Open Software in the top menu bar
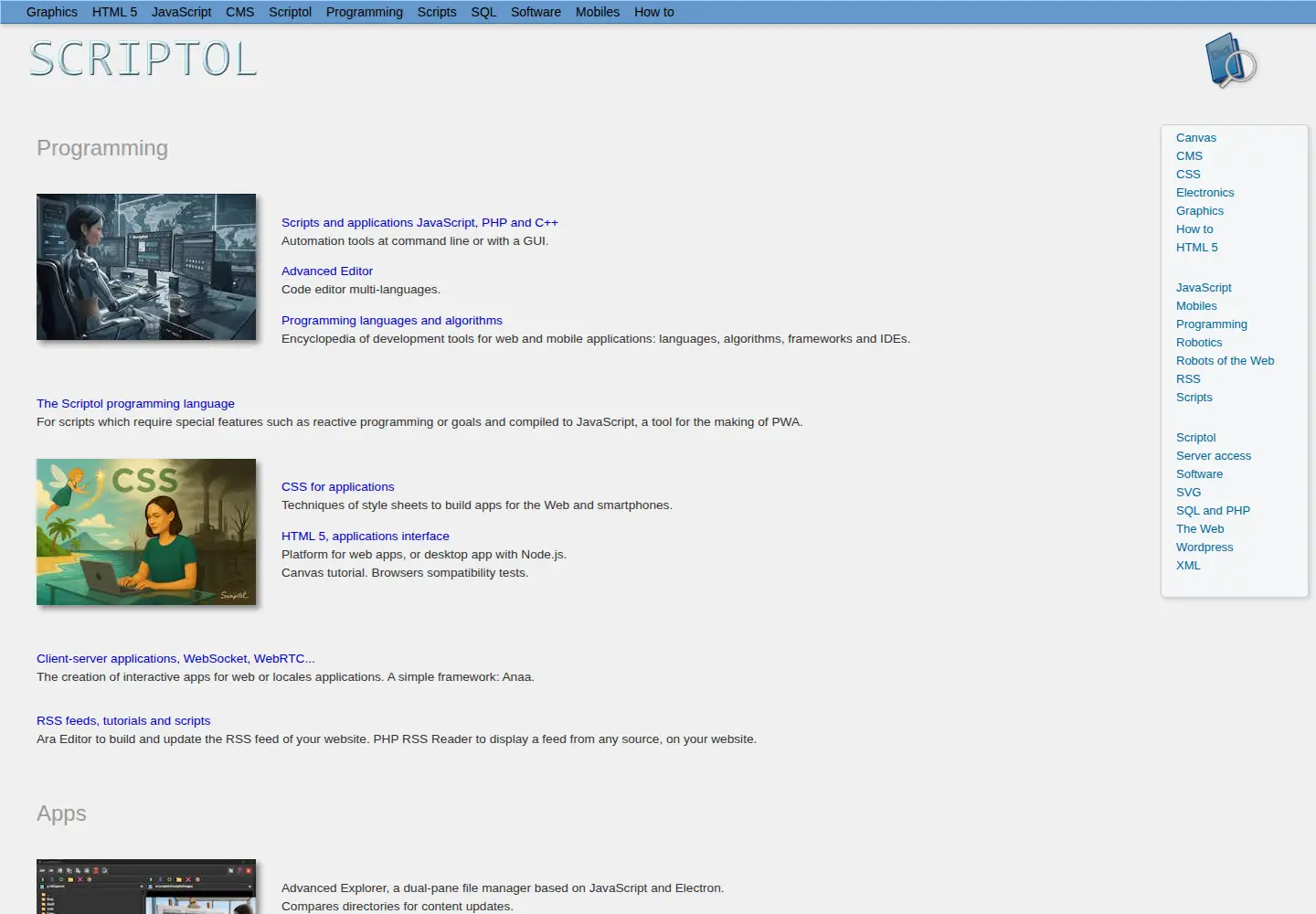The height and width of the screenshot is (914, 1316). pos(536,12)
